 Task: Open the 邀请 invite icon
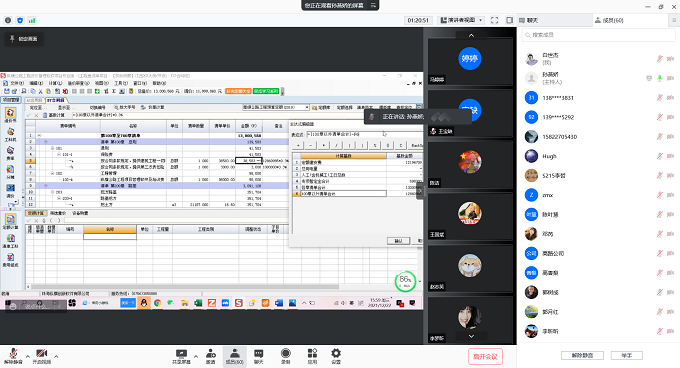coord(211,356)
